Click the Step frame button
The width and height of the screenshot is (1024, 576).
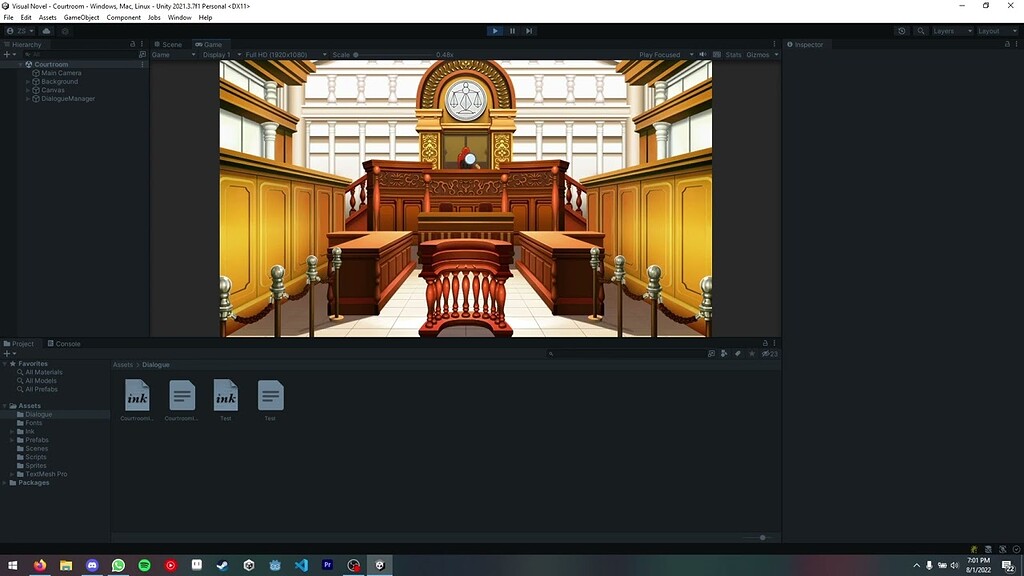click(x=528, y=30)
